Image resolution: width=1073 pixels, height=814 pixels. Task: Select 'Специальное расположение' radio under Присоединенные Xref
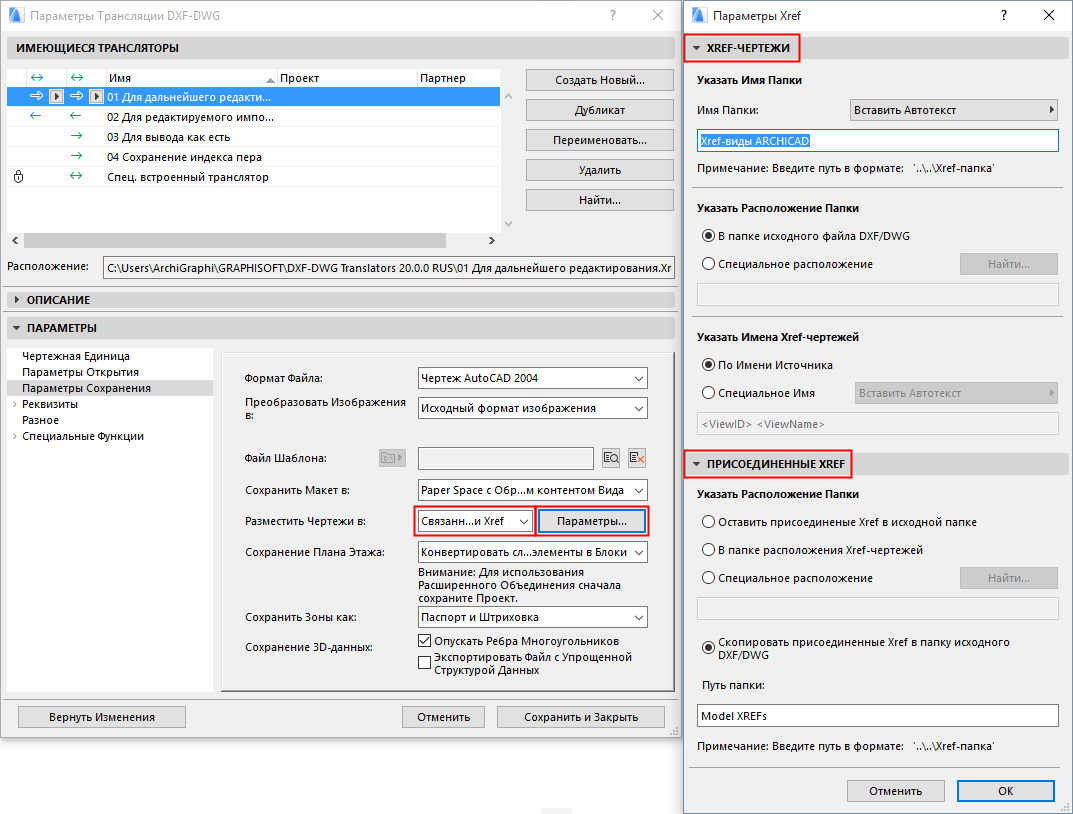pyautogui.click(x=709, y=577)
